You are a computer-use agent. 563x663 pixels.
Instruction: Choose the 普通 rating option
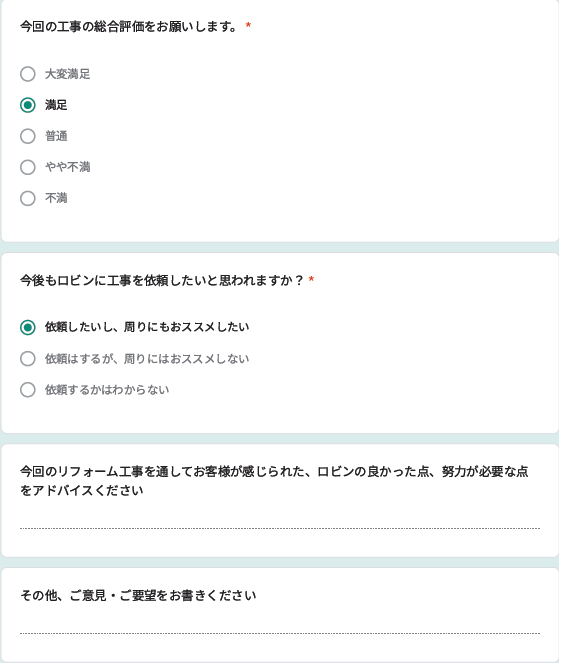pyautogui.click(x=28, y=136)
